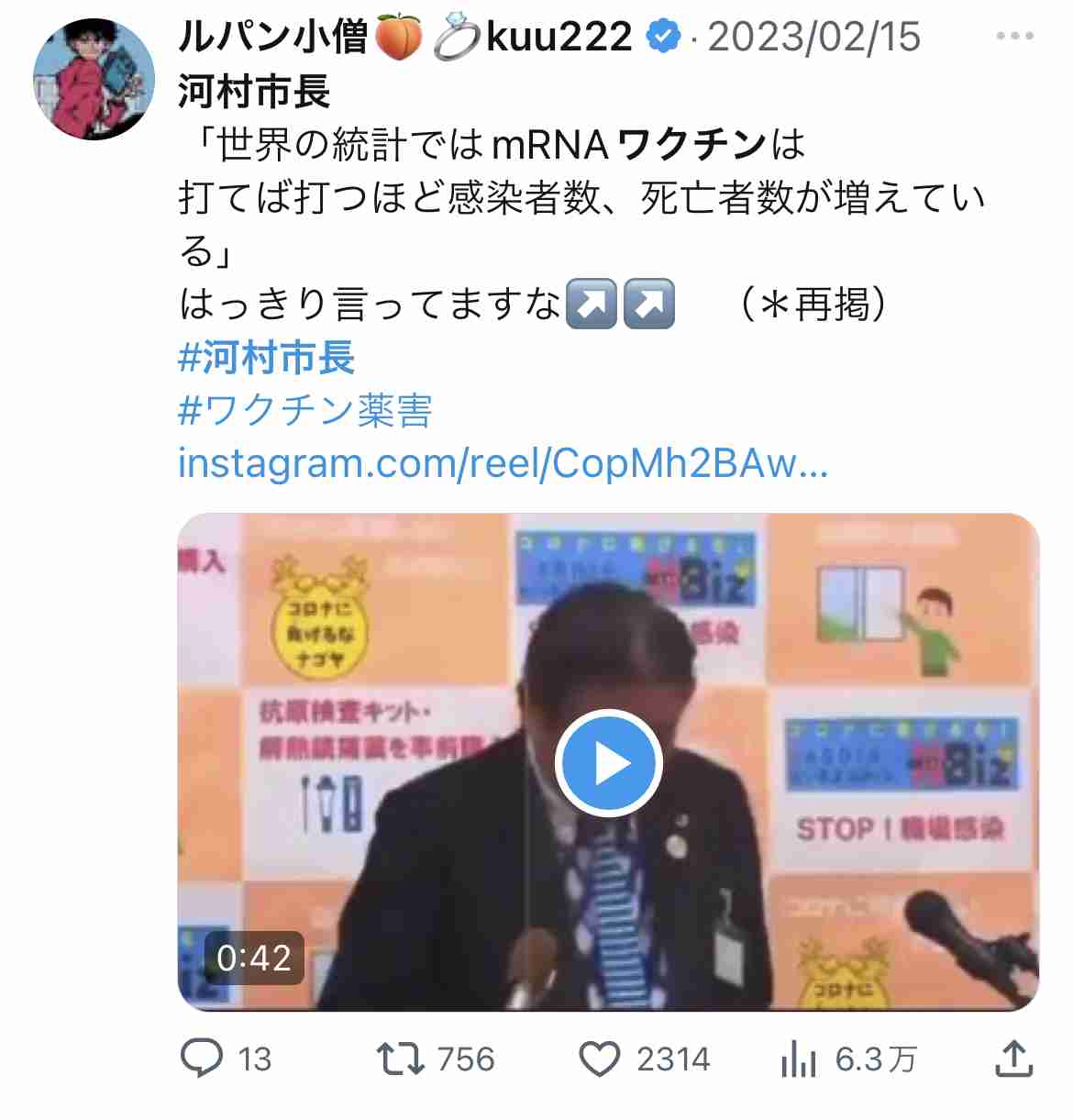1073x1120 pixels.
Task: Open the video thumbnail preview
Action: pyautogui.click(x=609, y=762)
